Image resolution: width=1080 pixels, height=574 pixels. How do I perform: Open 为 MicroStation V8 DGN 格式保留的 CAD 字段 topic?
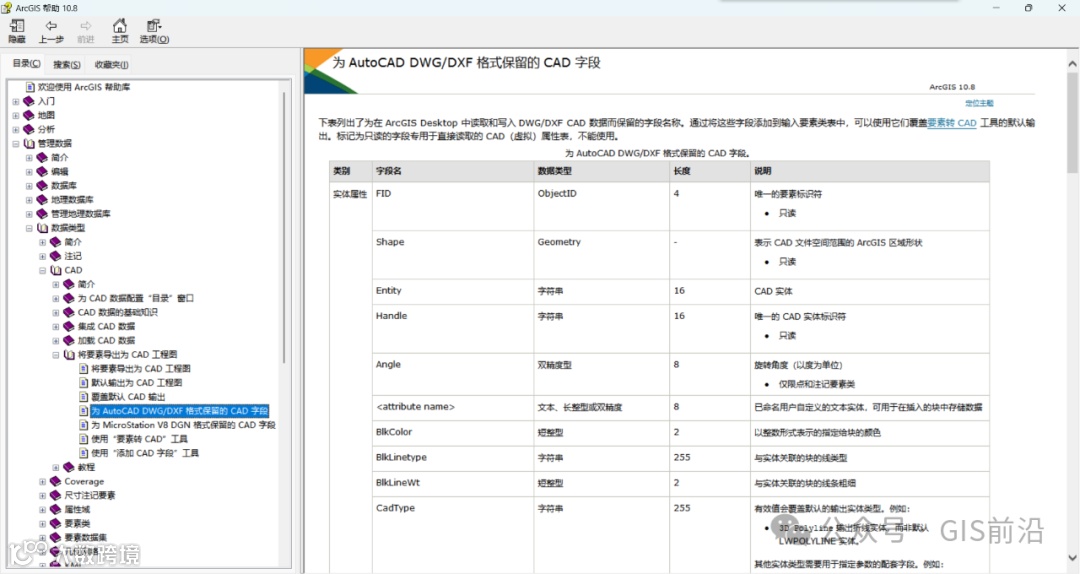coord(183,425)
